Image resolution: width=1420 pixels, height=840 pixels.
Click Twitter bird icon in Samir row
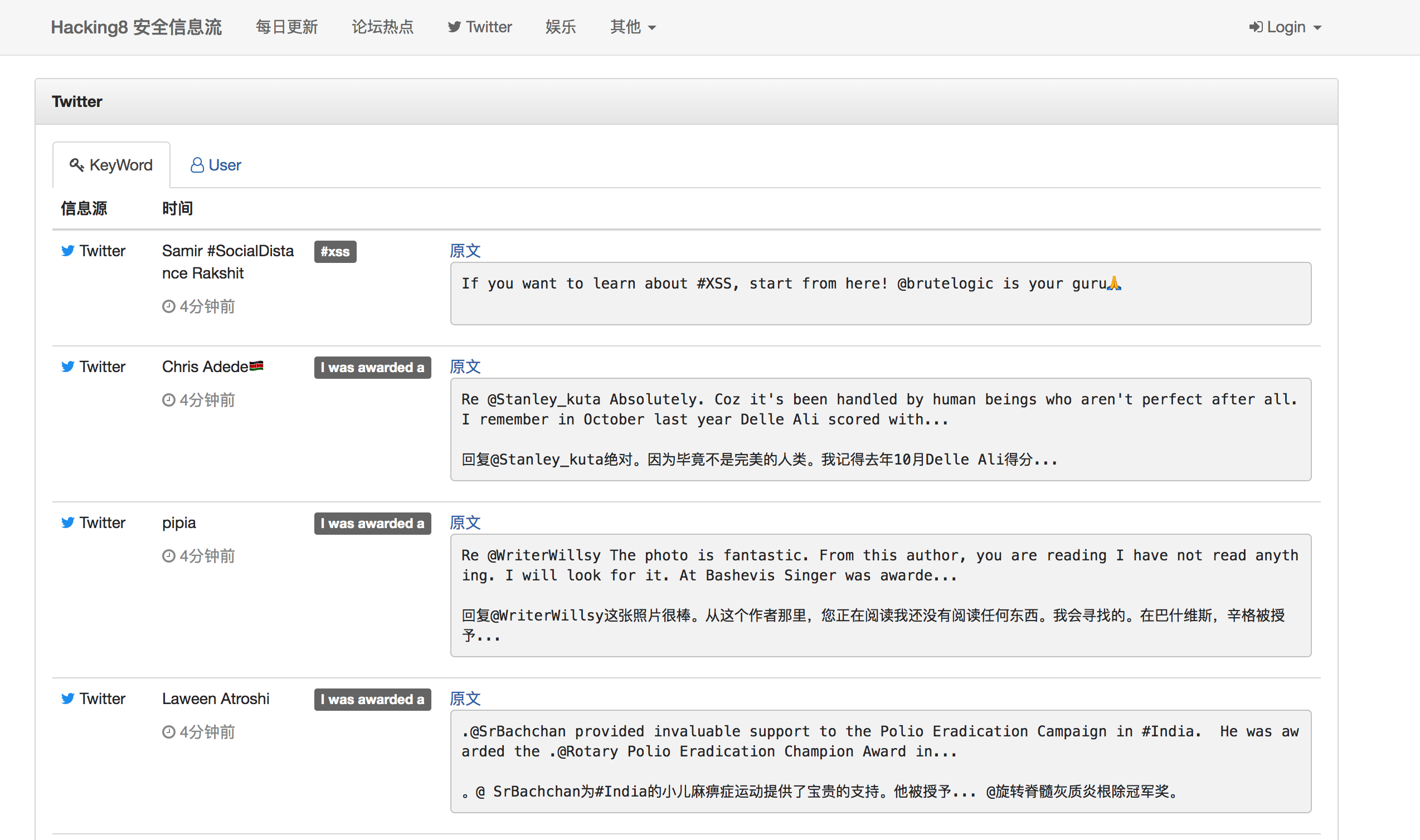pos(68,251)
